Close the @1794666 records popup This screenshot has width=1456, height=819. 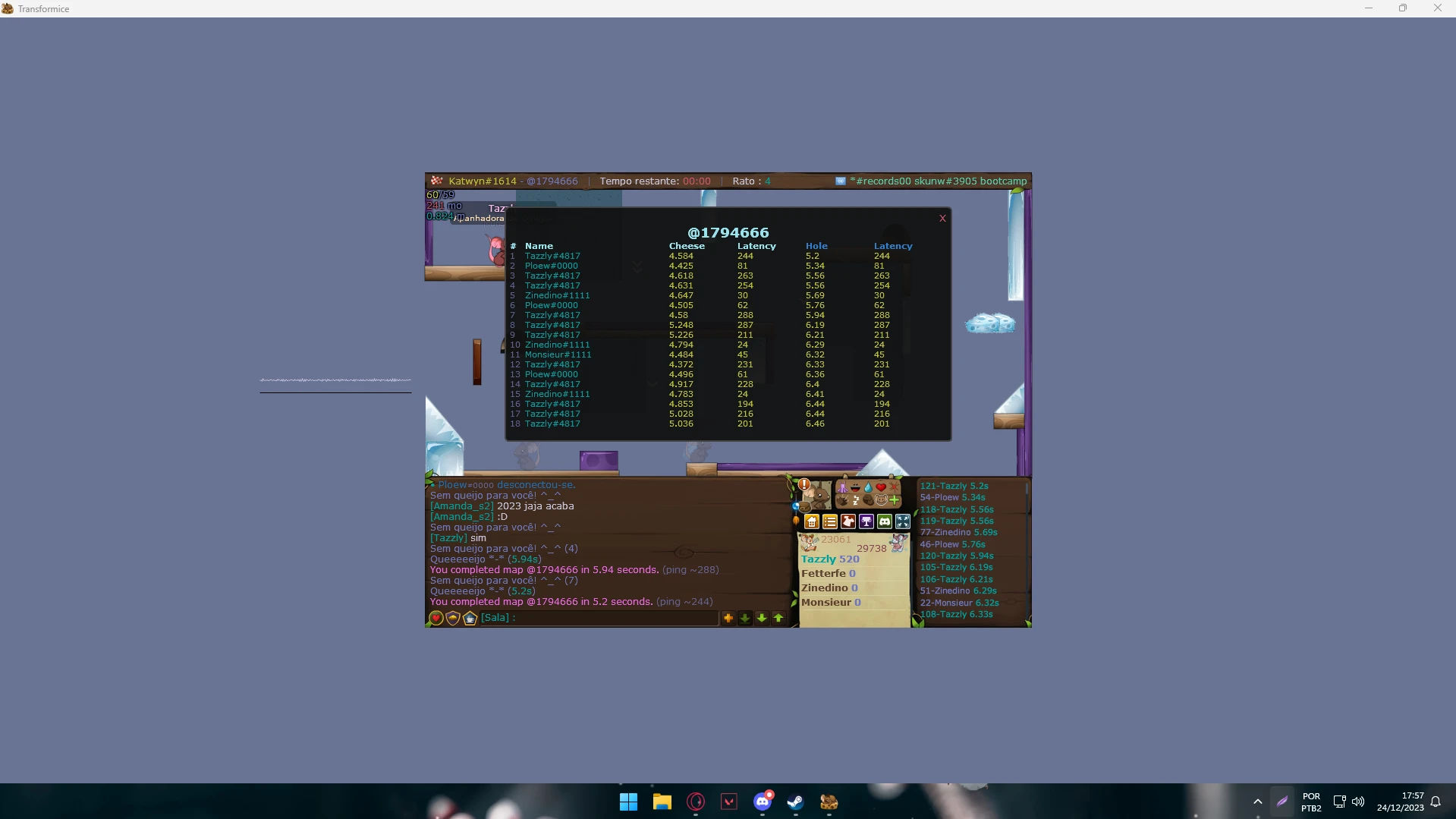(x=942, y=219)
